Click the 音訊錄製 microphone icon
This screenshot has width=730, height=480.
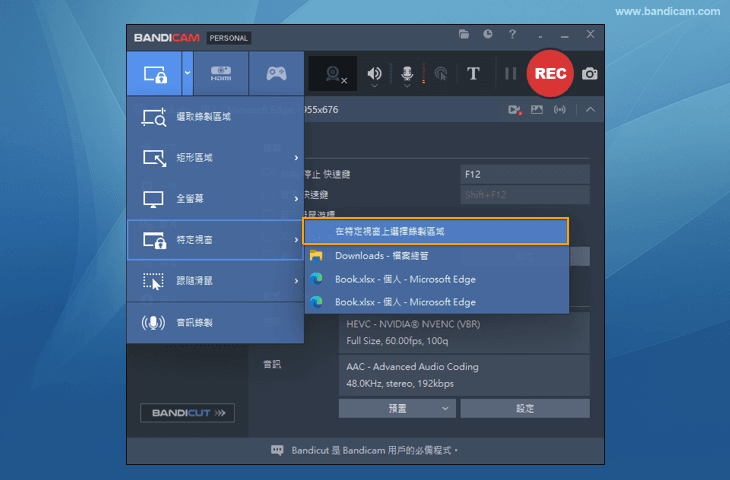pyautogui.click(x=153, y=323)
